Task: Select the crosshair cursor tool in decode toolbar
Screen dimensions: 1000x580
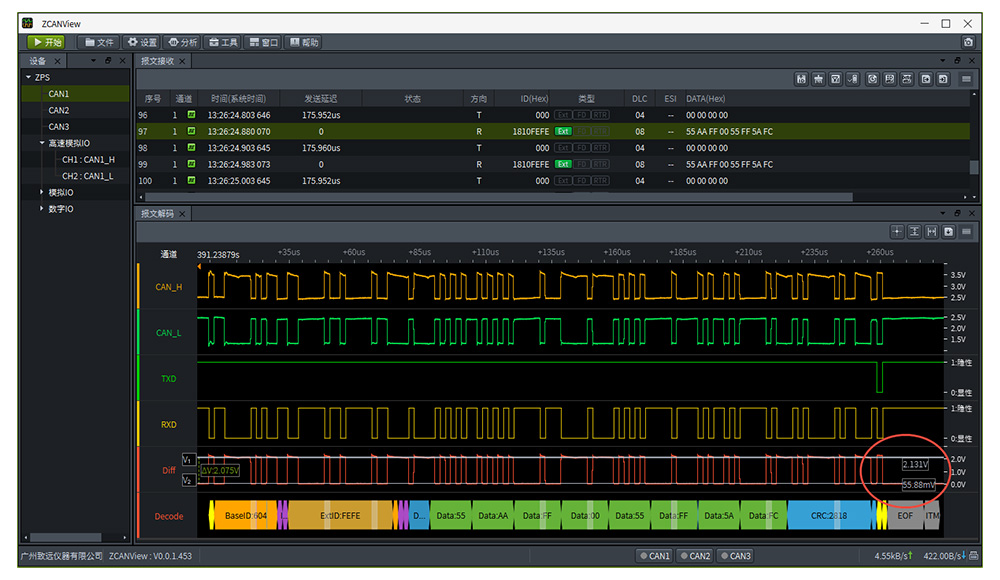Action: click(897, 232)
